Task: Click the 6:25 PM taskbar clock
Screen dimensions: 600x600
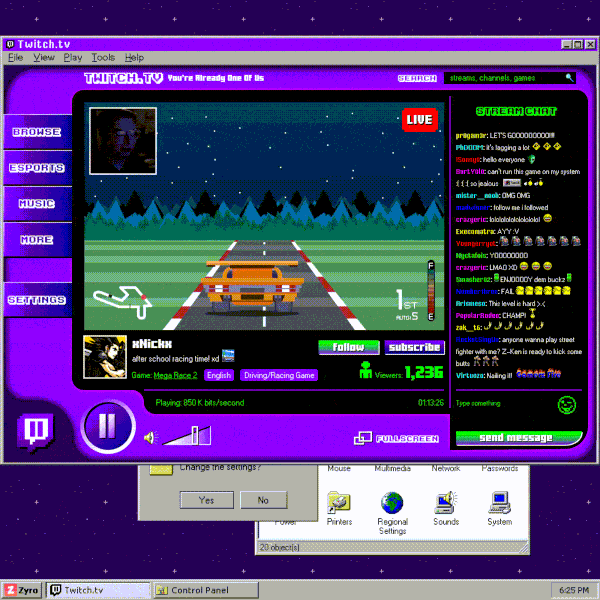Action: tap(574, 590)
